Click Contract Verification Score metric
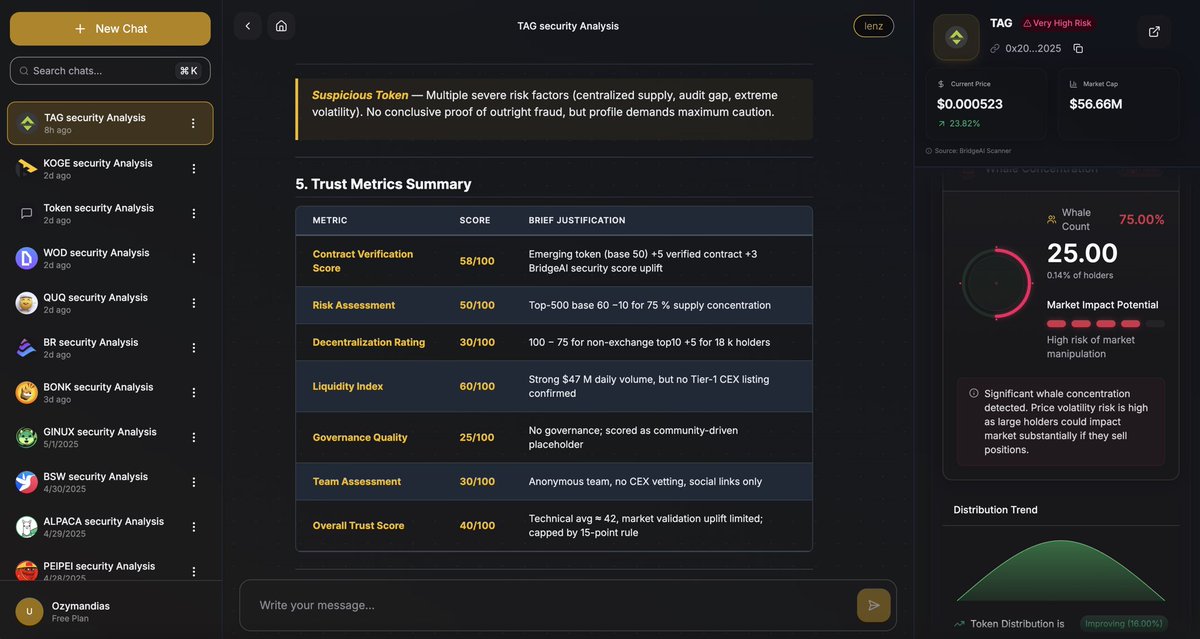1200x639 pixels. click(363, 261)
